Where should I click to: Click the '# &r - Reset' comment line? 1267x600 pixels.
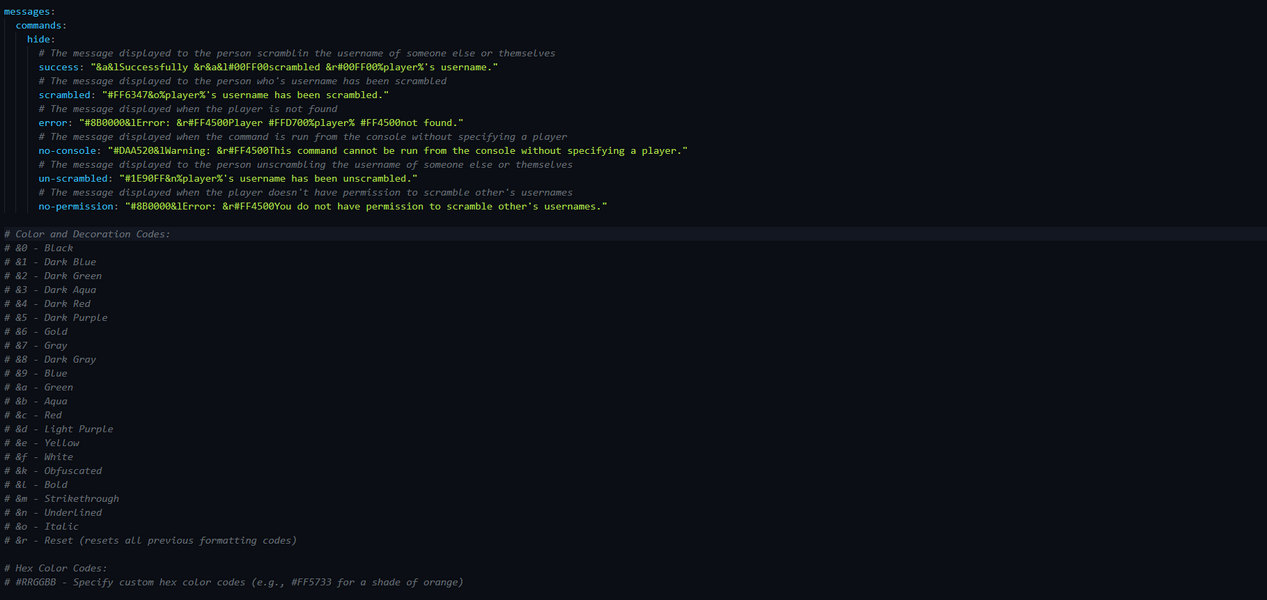click(x=150, y=541)
